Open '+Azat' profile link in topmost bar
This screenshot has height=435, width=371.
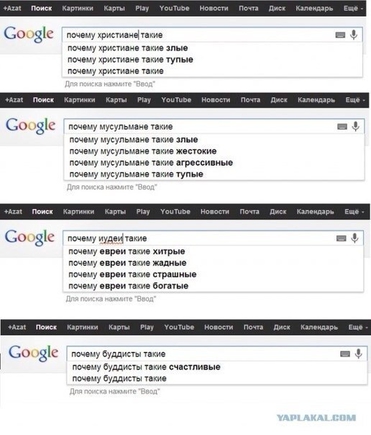tap(12, 8)
